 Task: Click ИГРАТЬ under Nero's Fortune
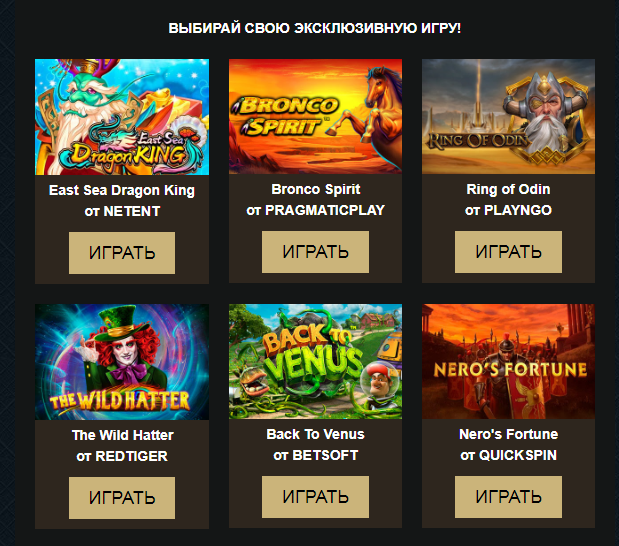[x=508, y=497]
